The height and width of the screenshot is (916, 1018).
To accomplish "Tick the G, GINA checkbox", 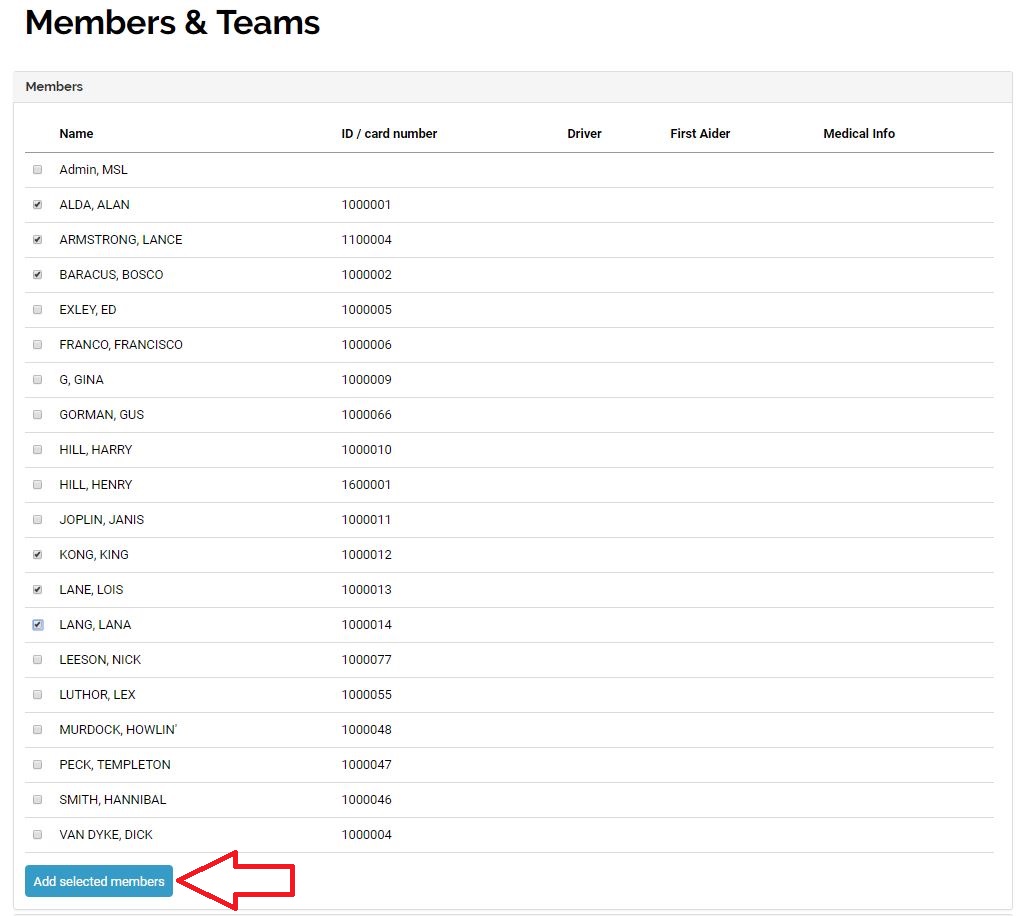I will coord(38,380).
